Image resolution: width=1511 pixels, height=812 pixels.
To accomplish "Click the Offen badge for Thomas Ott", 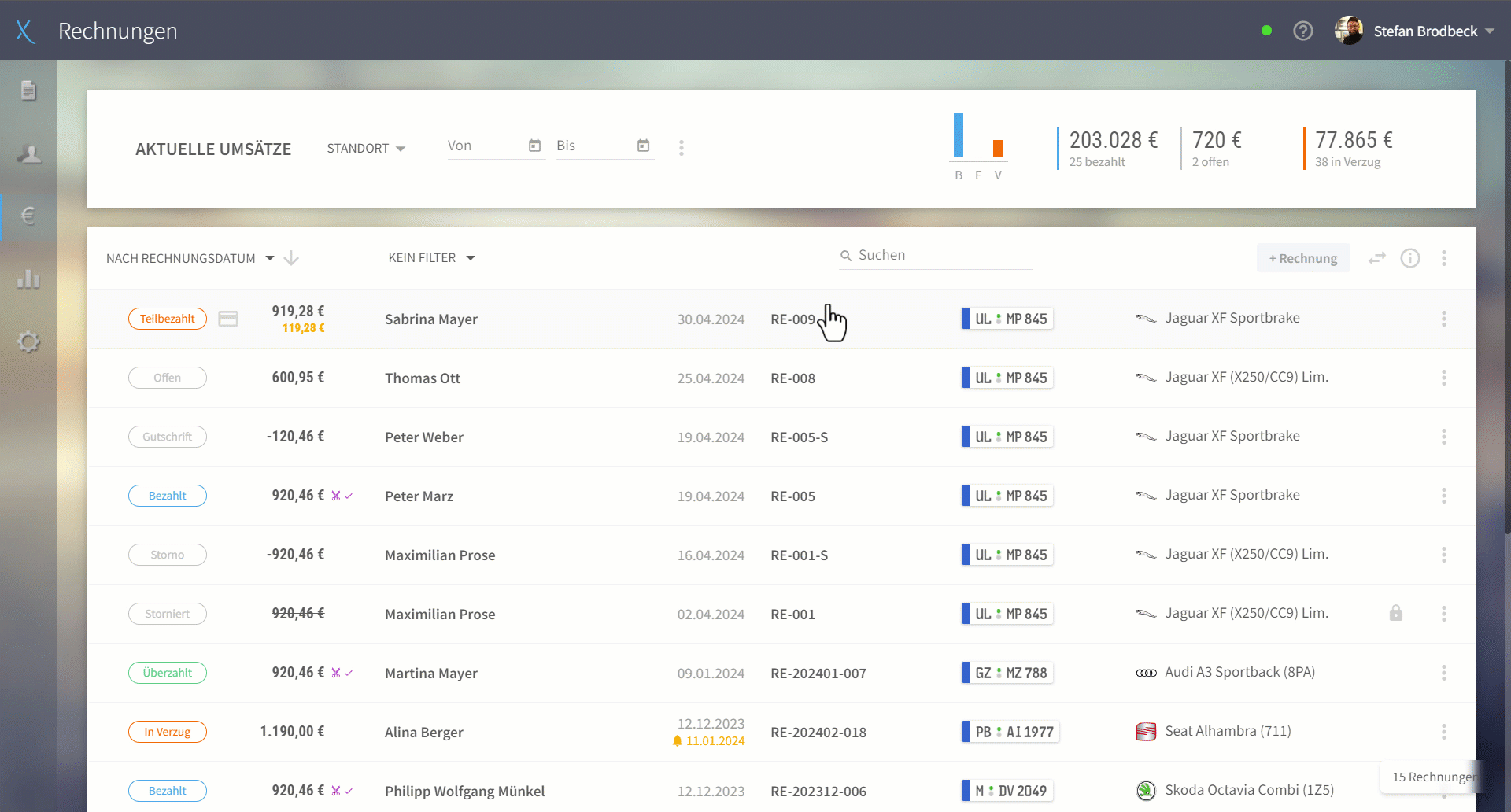I will coord(168,378).
